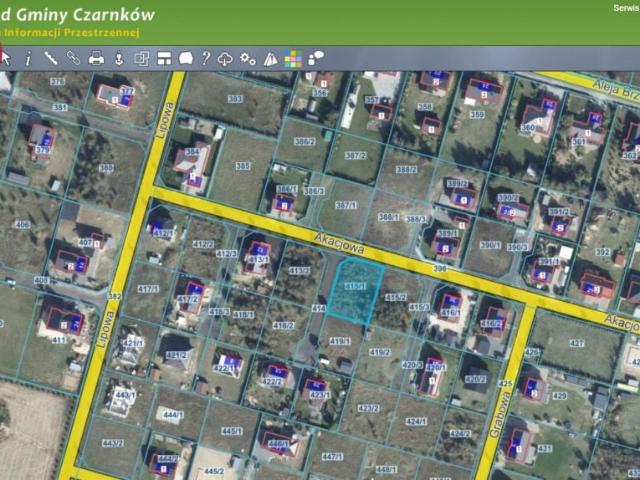This screenshot has height=480, width=640.
Task: Click the 'Serwis' link in header
Action: tap(626, 8)
